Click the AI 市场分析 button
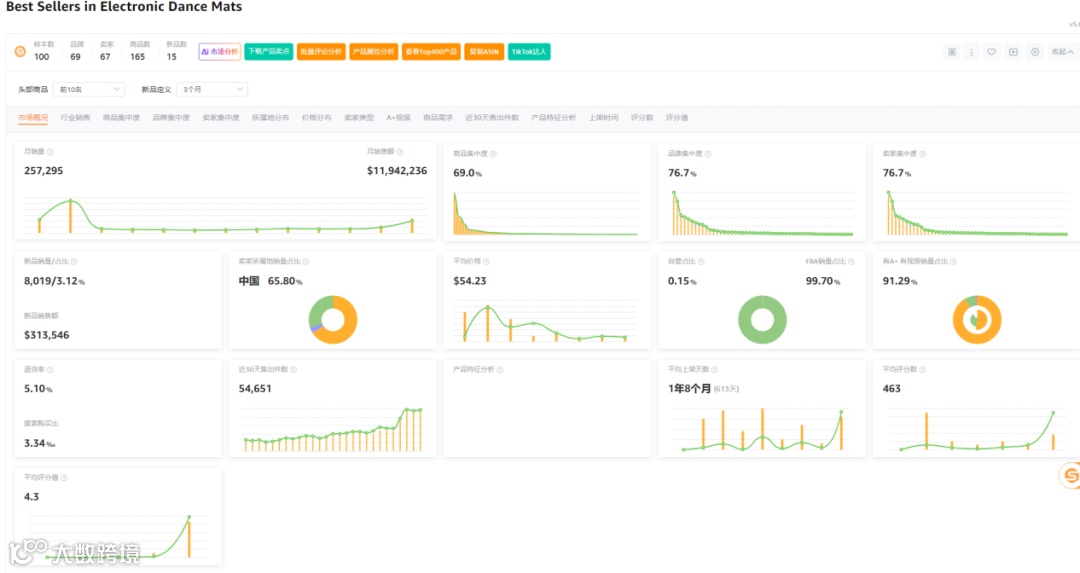 [x=220, y=52]
